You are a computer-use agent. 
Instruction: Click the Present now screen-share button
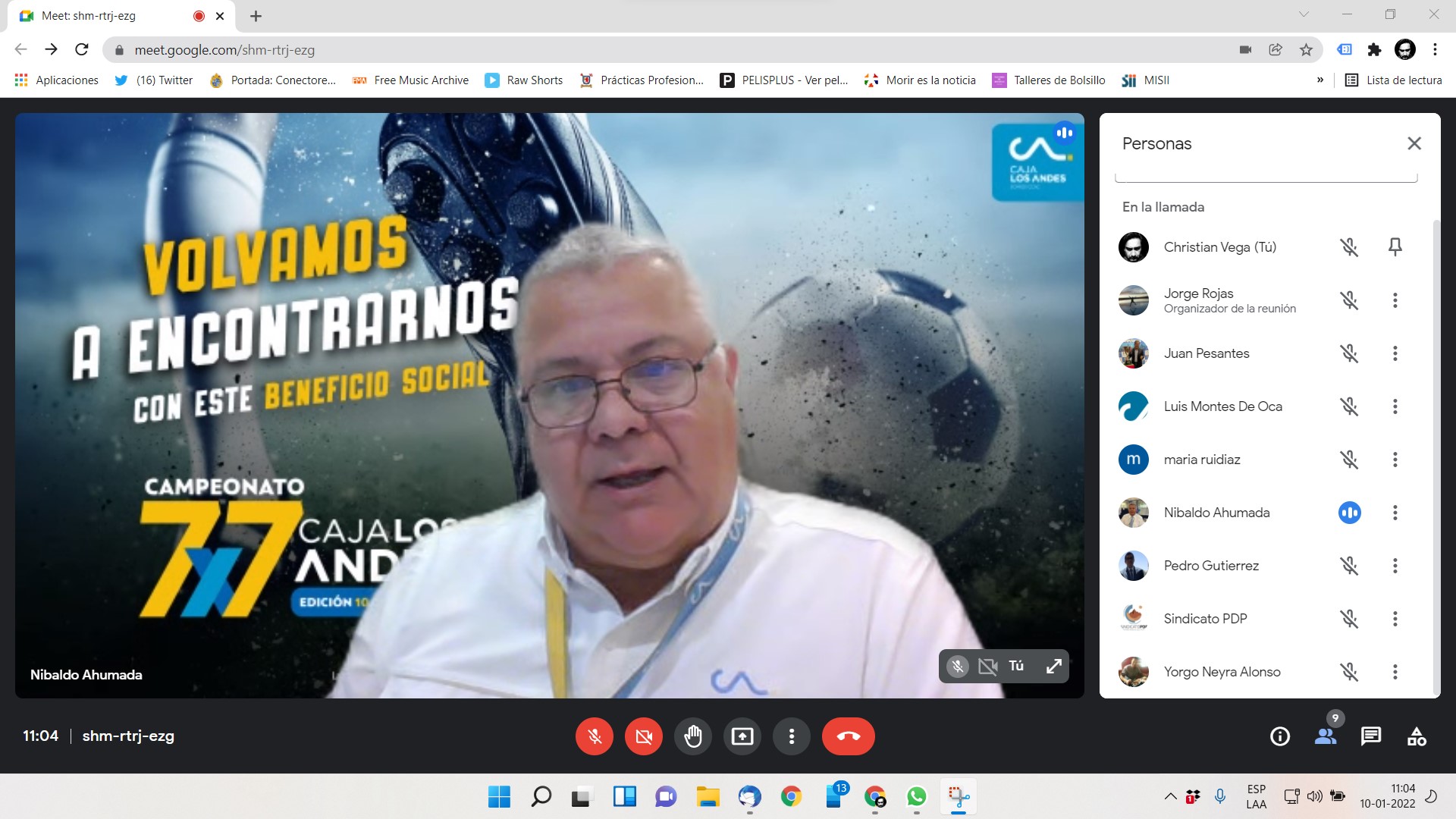pos(742,736)
